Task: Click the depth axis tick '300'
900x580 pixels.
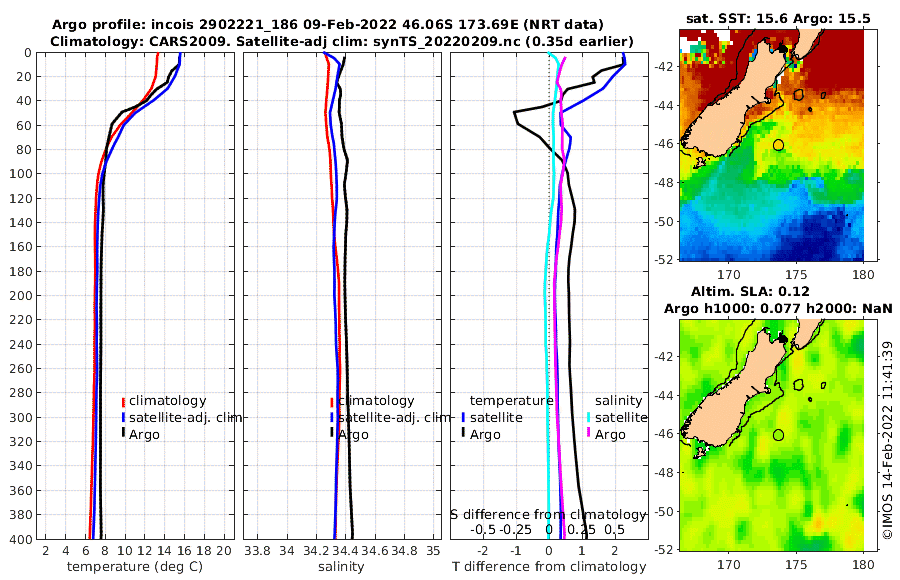Action: [x=21, y=417]
